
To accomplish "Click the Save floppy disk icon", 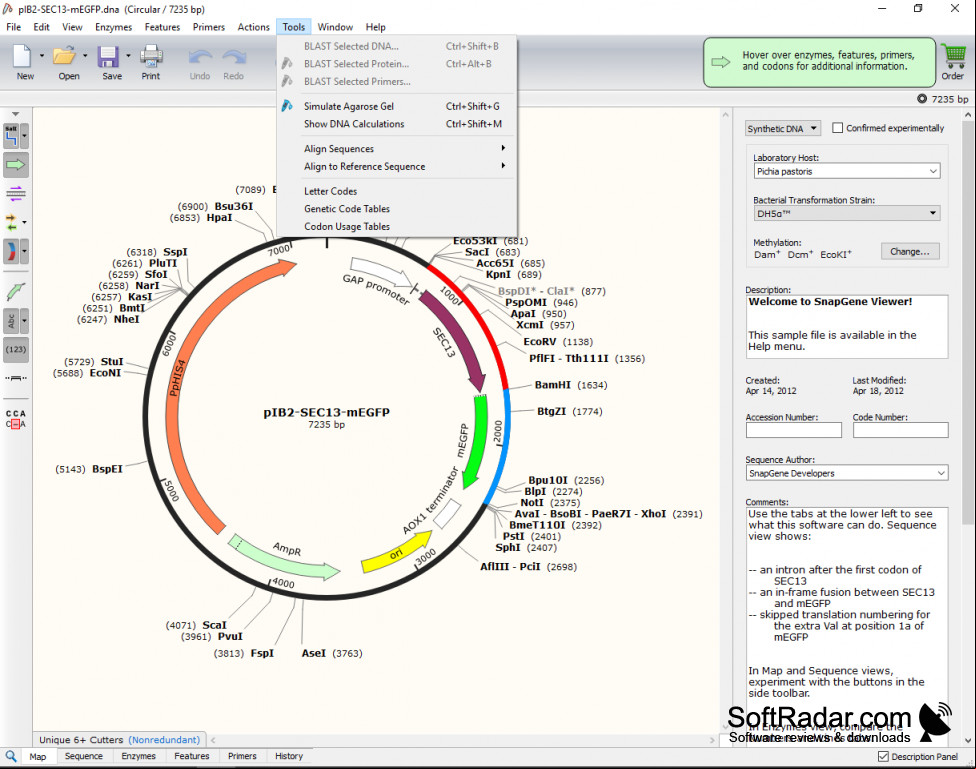I will click(x=108, y=57).
